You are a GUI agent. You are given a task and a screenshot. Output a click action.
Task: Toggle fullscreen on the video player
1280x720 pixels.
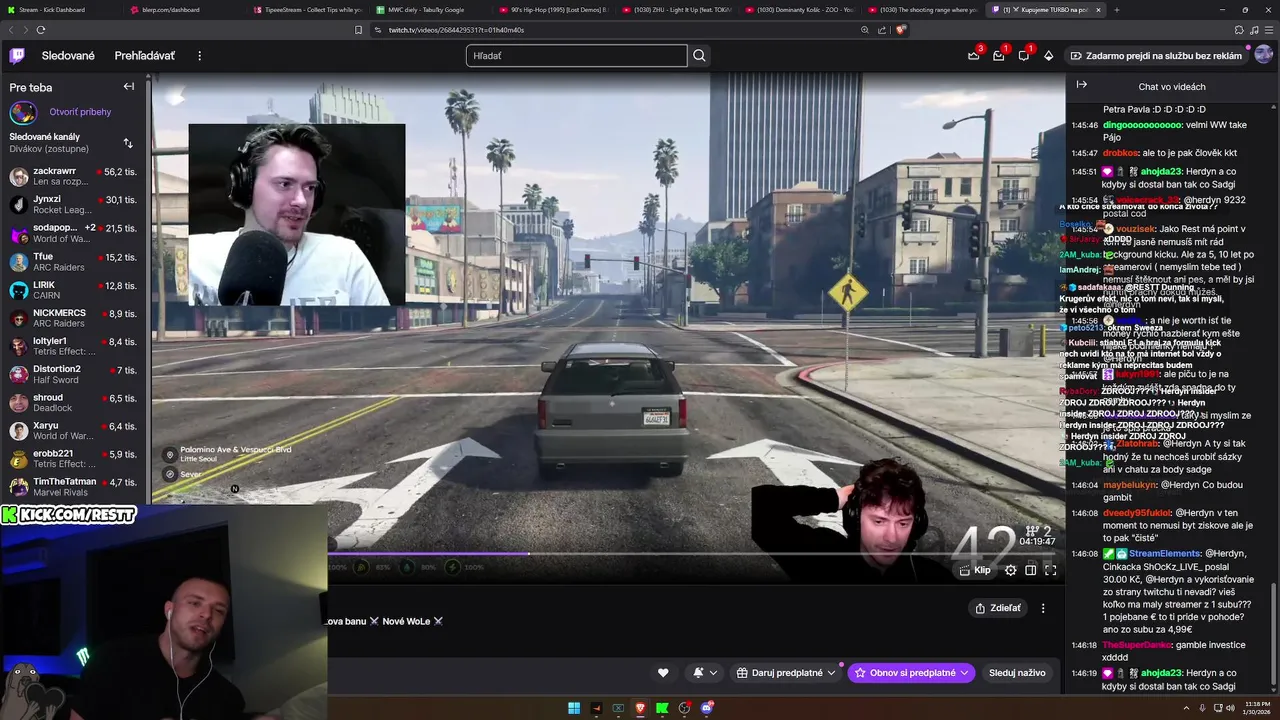pyautogui.click(x=1050, y=570)
